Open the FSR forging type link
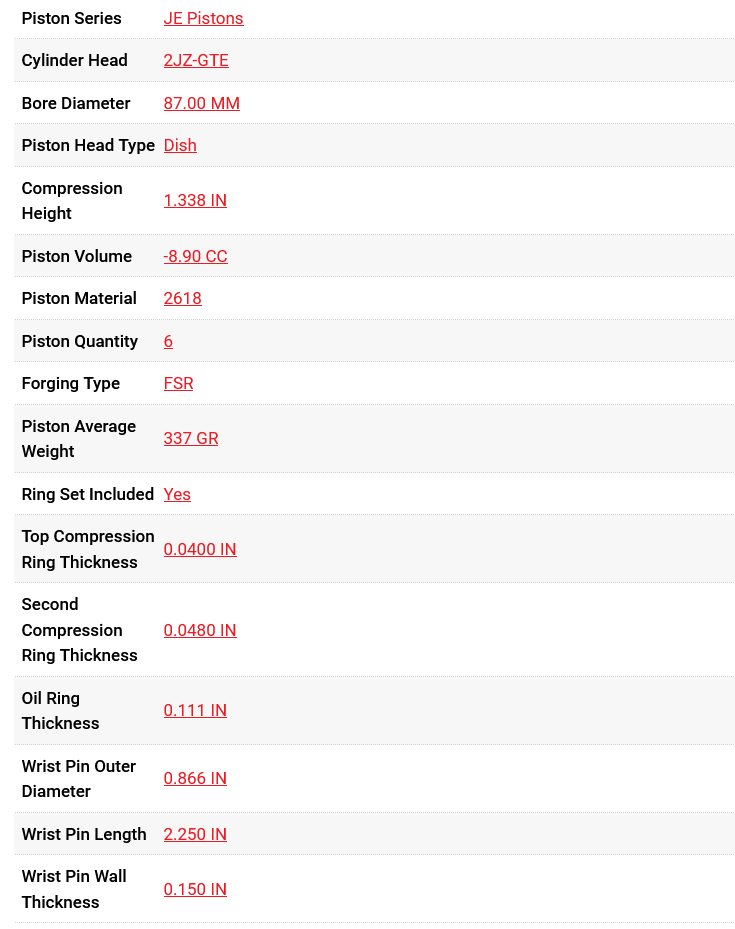The height and width of the screenshot is (929, 735). pos(178,383)
